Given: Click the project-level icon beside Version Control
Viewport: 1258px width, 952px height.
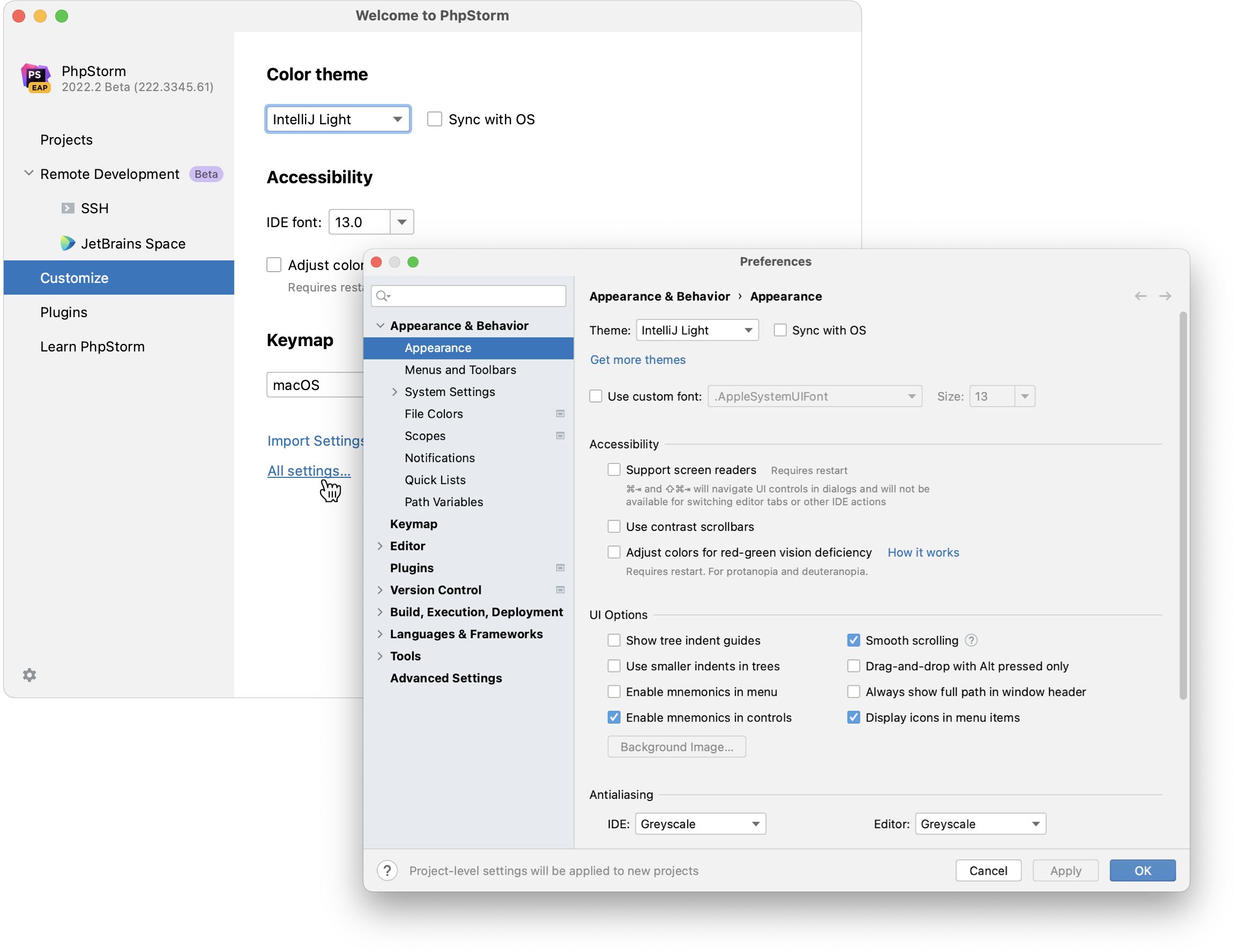Looking at the screenshot, I should pyautogui.click(x=560, y=590).
